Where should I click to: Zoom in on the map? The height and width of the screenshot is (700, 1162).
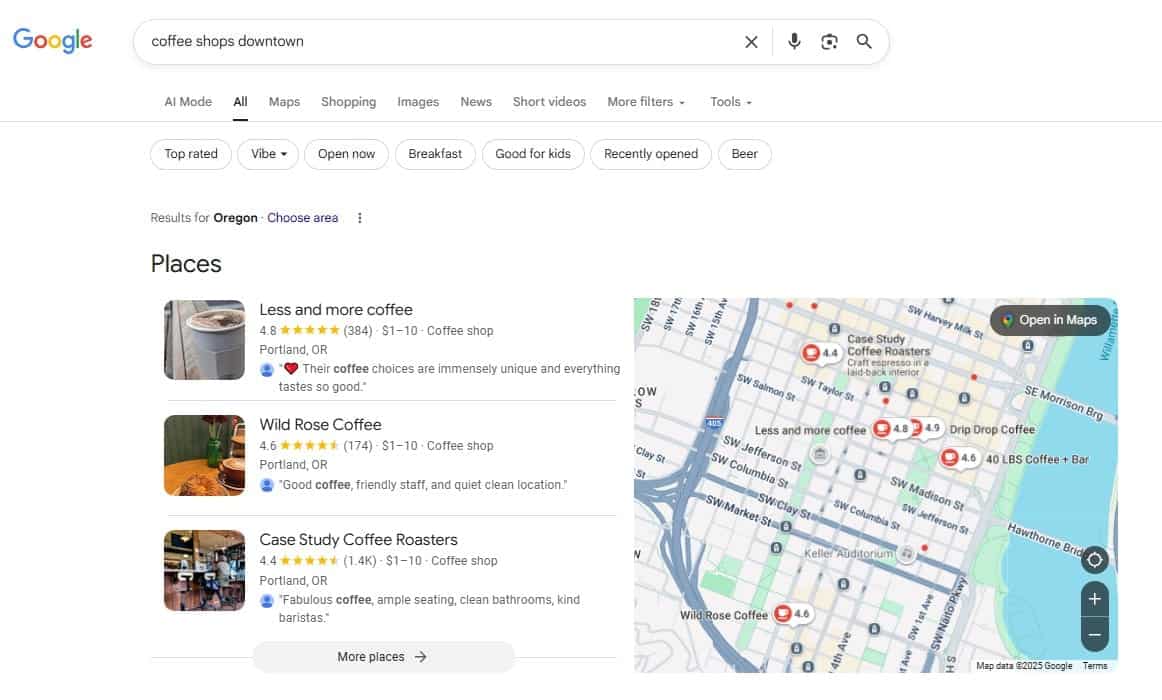(1095, 600)
